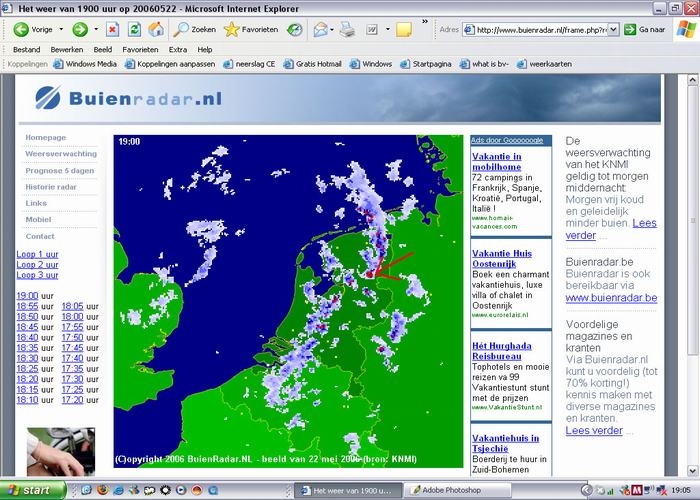
Task: Open the Extra menu
Action: coord(177,48)
